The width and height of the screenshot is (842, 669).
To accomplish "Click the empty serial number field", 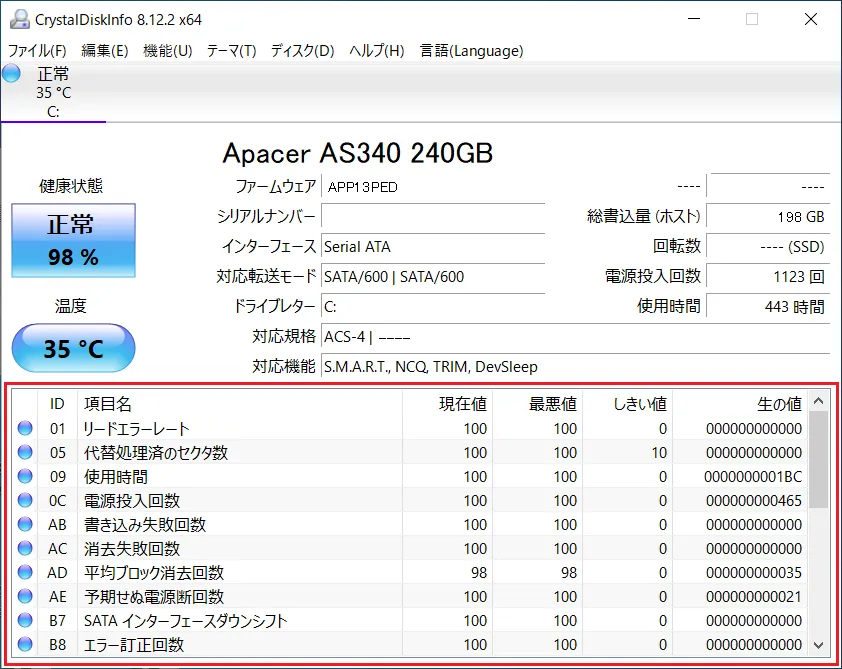I will 433,217.
